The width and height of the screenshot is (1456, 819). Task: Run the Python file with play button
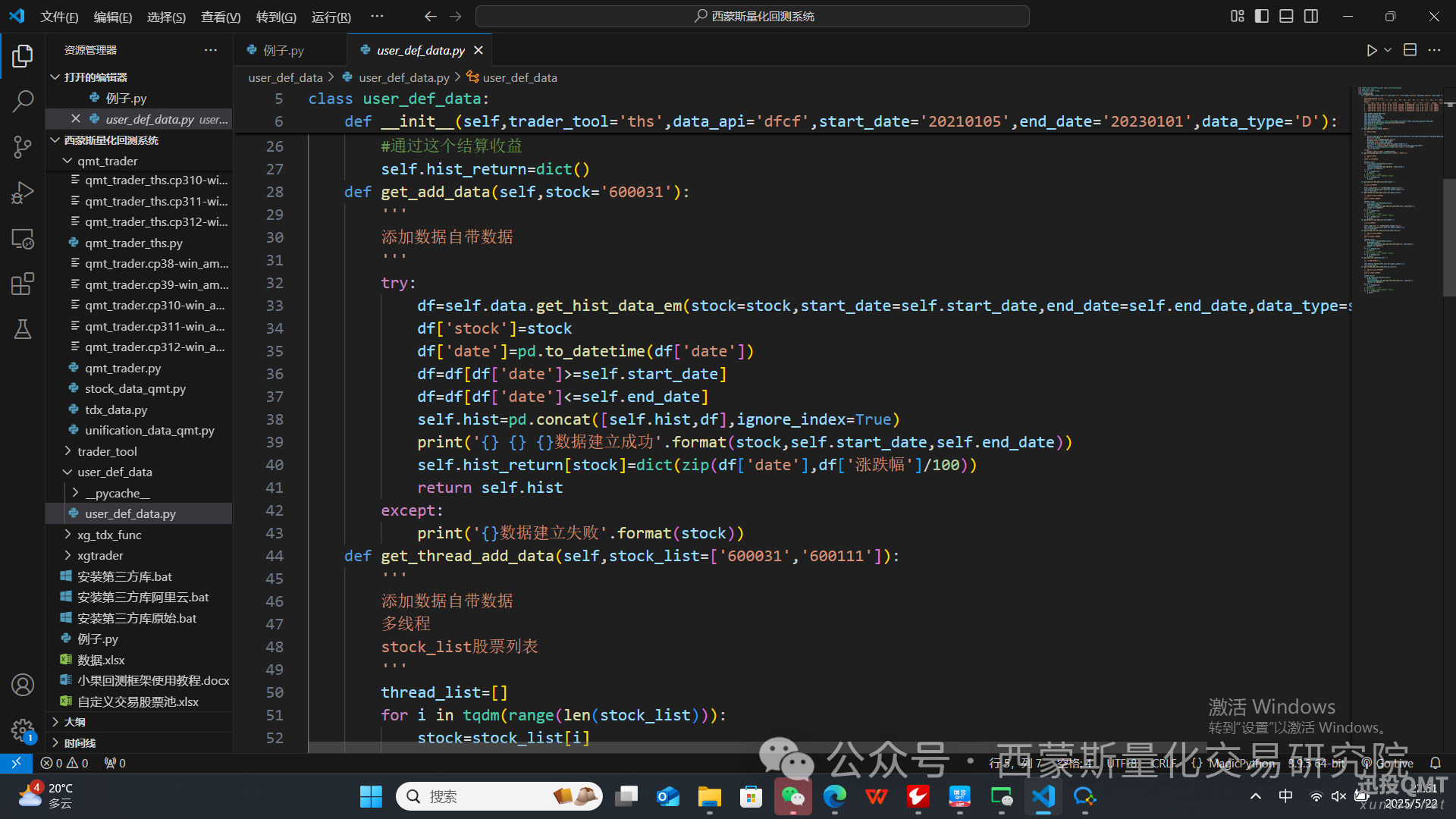coord(1371,50)
